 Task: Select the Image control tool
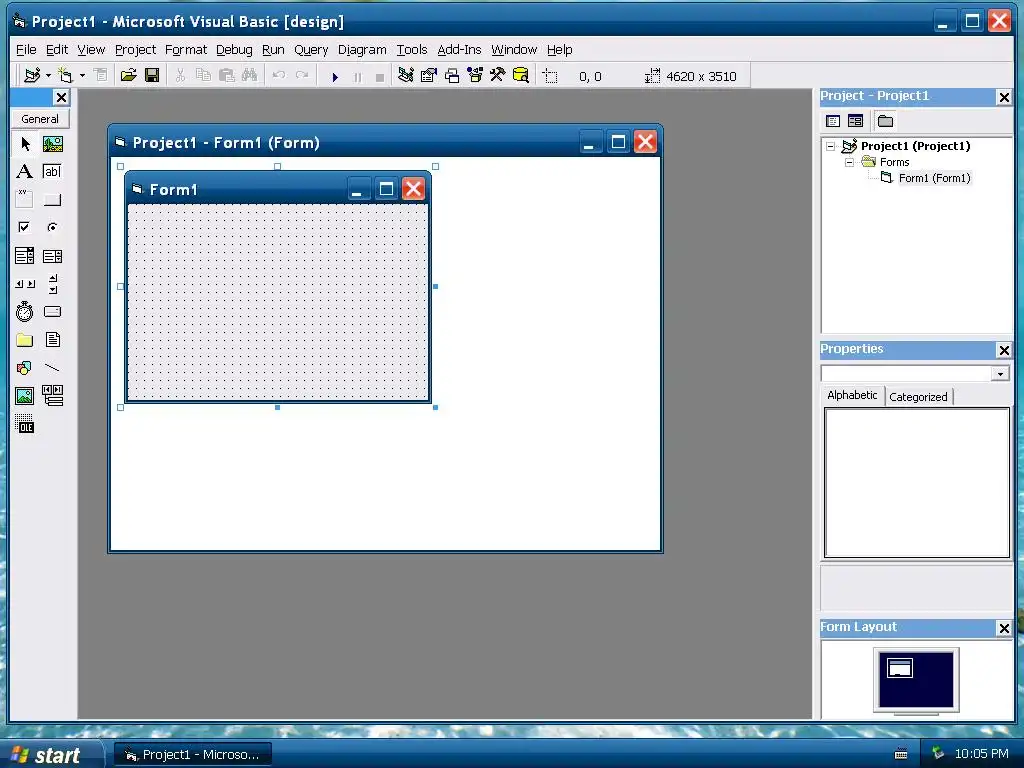(x=25, y=396)
